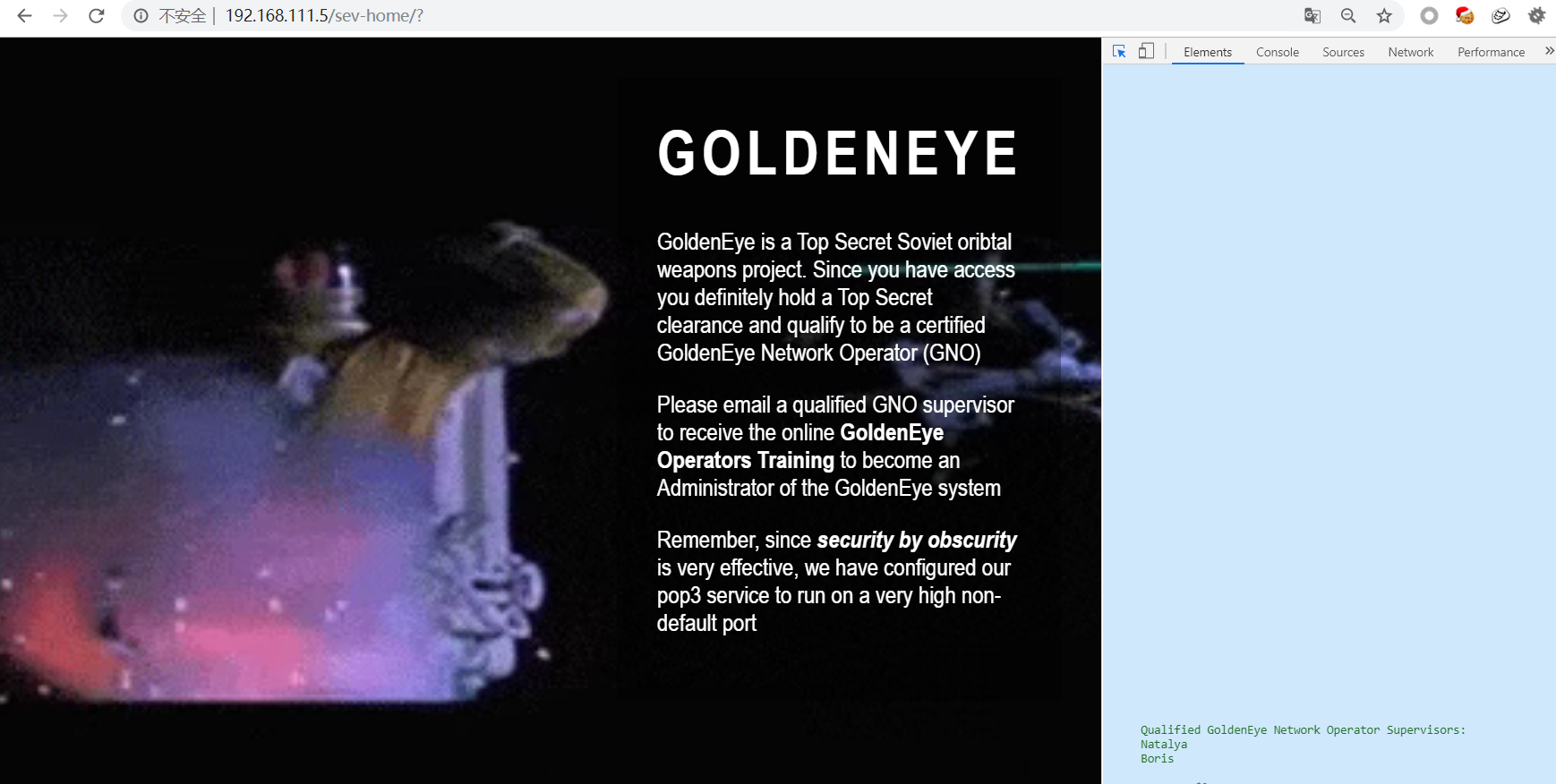Reload the current page
Screen dimensions: 1556x784
(x=97, y=16)
